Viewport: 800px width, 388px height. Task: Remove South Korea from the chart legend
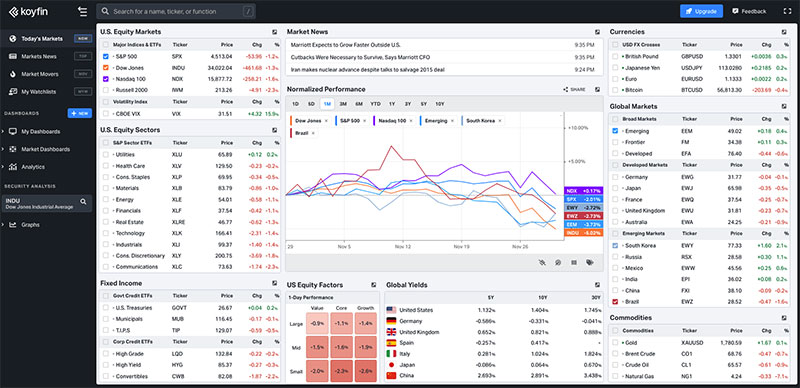tap(500, 121)
